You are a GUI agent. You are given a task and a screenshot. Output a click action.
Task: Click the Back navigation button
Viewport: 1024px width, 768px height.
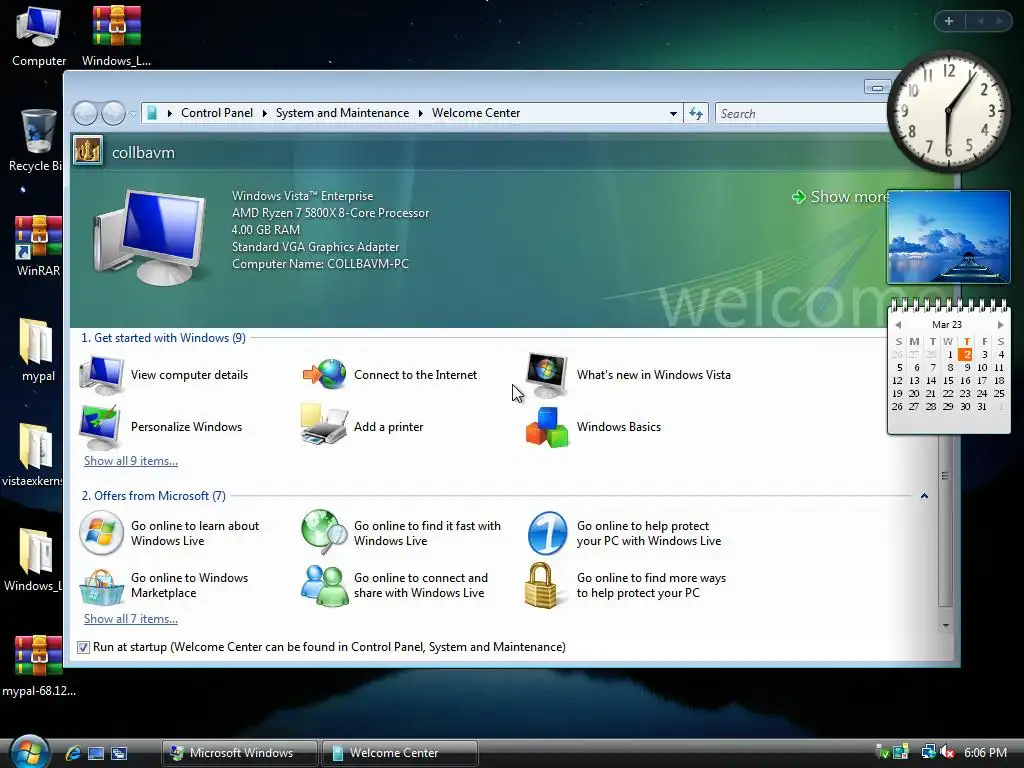point(85,114)
